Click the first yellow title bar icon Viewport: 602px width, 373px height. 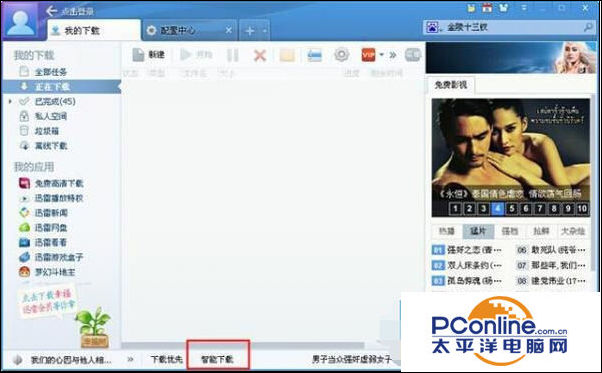point(471,7)
